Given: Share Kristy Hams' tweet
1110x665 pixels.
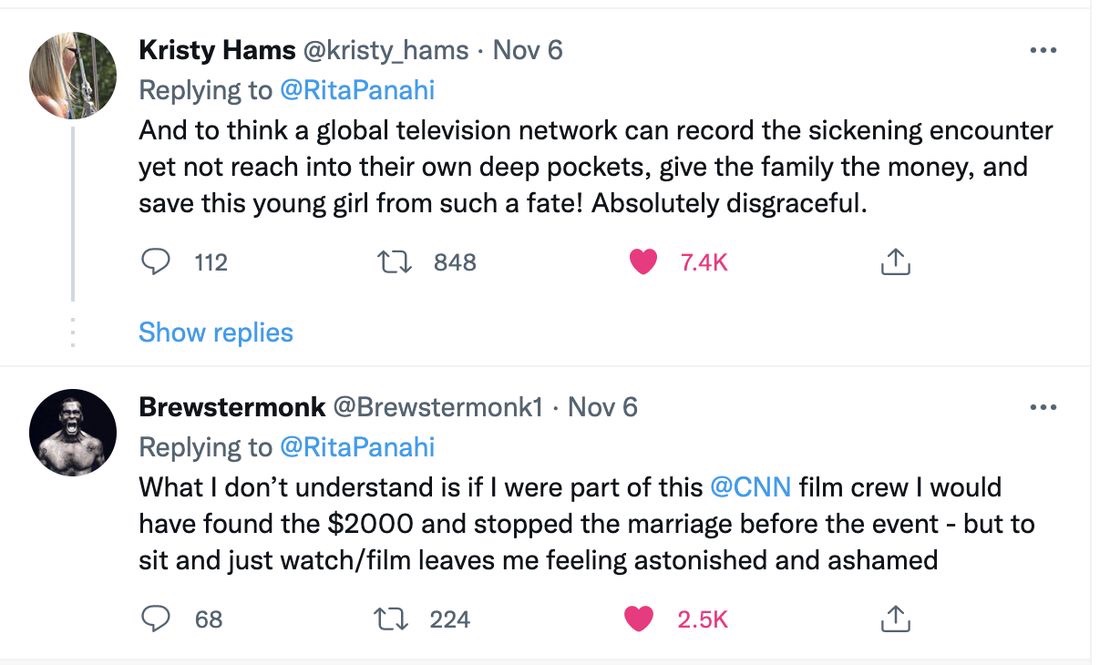Looking at the screenshot, I should tap(894, 262).
